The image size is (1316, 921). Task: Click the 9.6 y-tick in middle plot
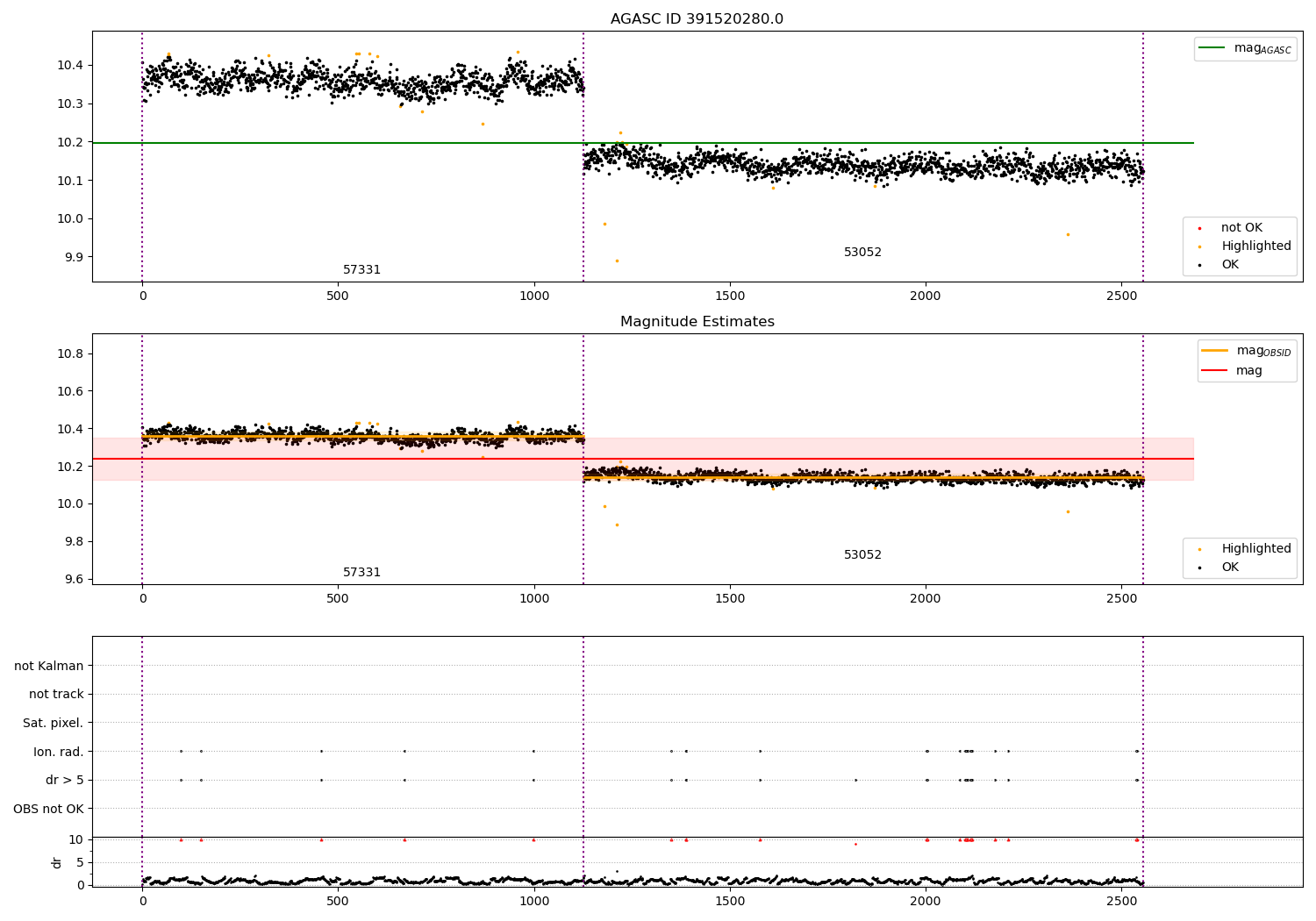(74, 580)
